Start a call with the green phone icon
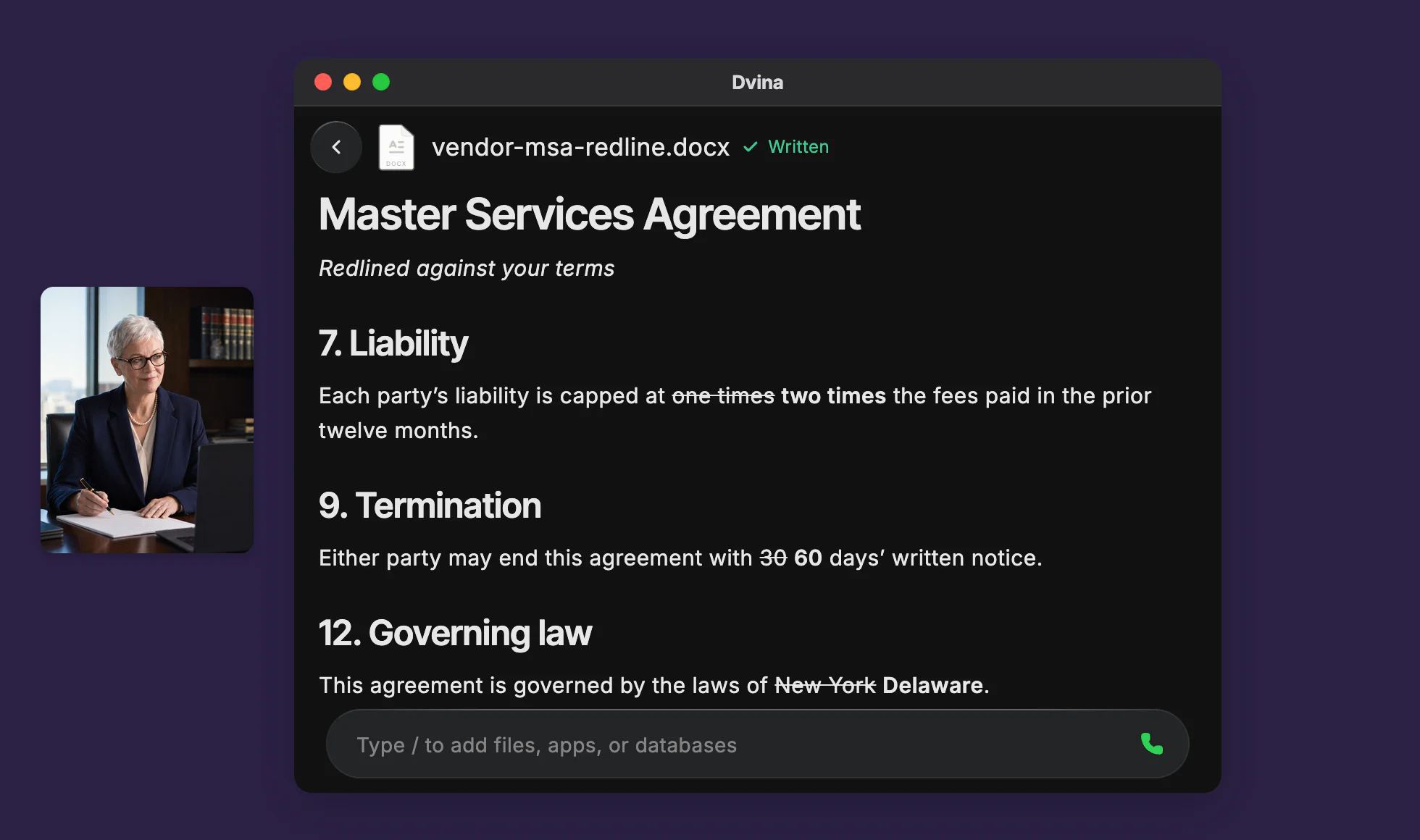Image resolution: width=1420 pixels, height=840 pixels. coord(1152,744)
